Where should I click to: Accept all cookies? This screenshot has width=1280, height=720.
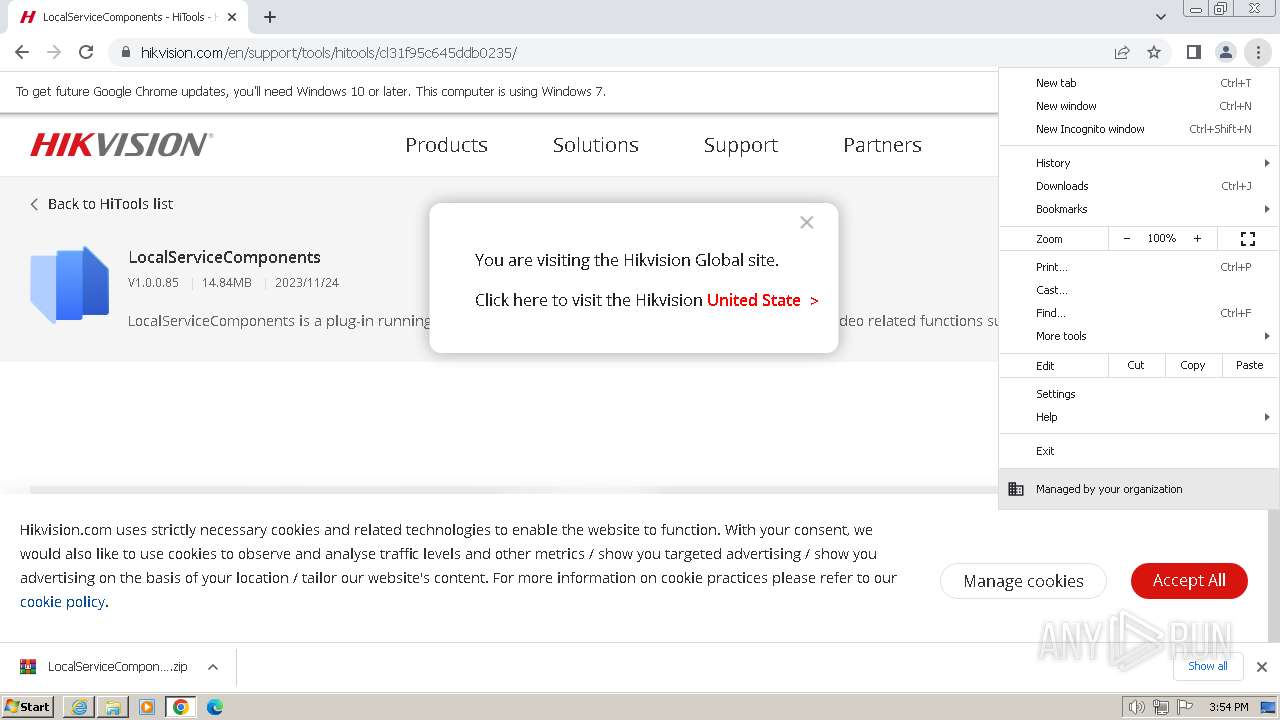pyautogui.click(x=1189, y=580)
